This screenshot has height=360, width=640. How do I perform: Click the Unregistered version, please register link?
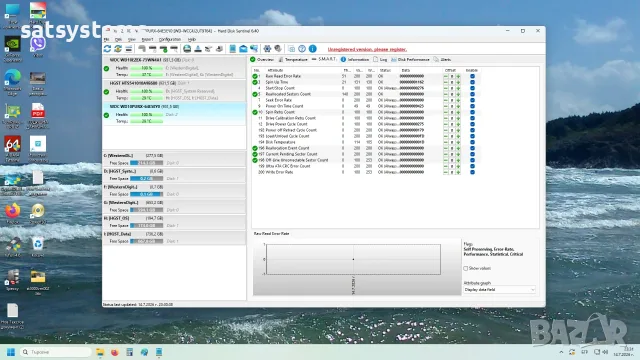click(367, 49)
